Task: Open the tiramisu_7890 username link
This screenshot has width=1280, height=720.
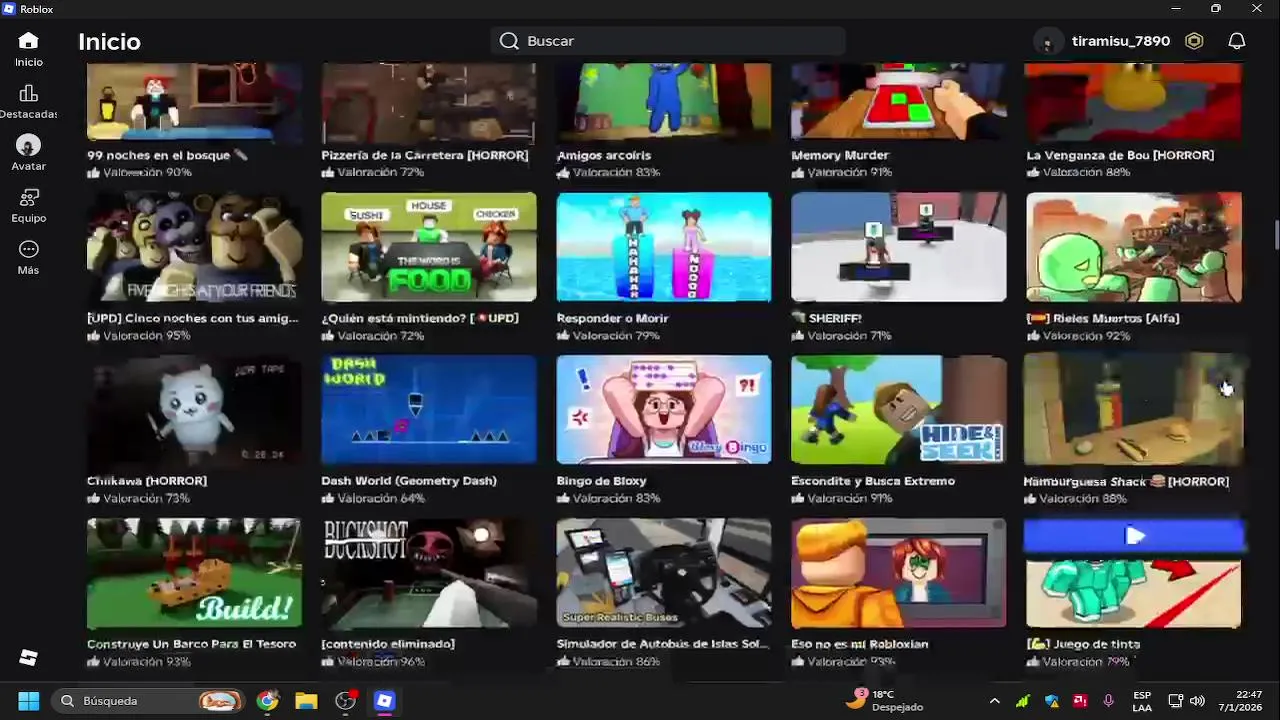Action: [1121, 41]
